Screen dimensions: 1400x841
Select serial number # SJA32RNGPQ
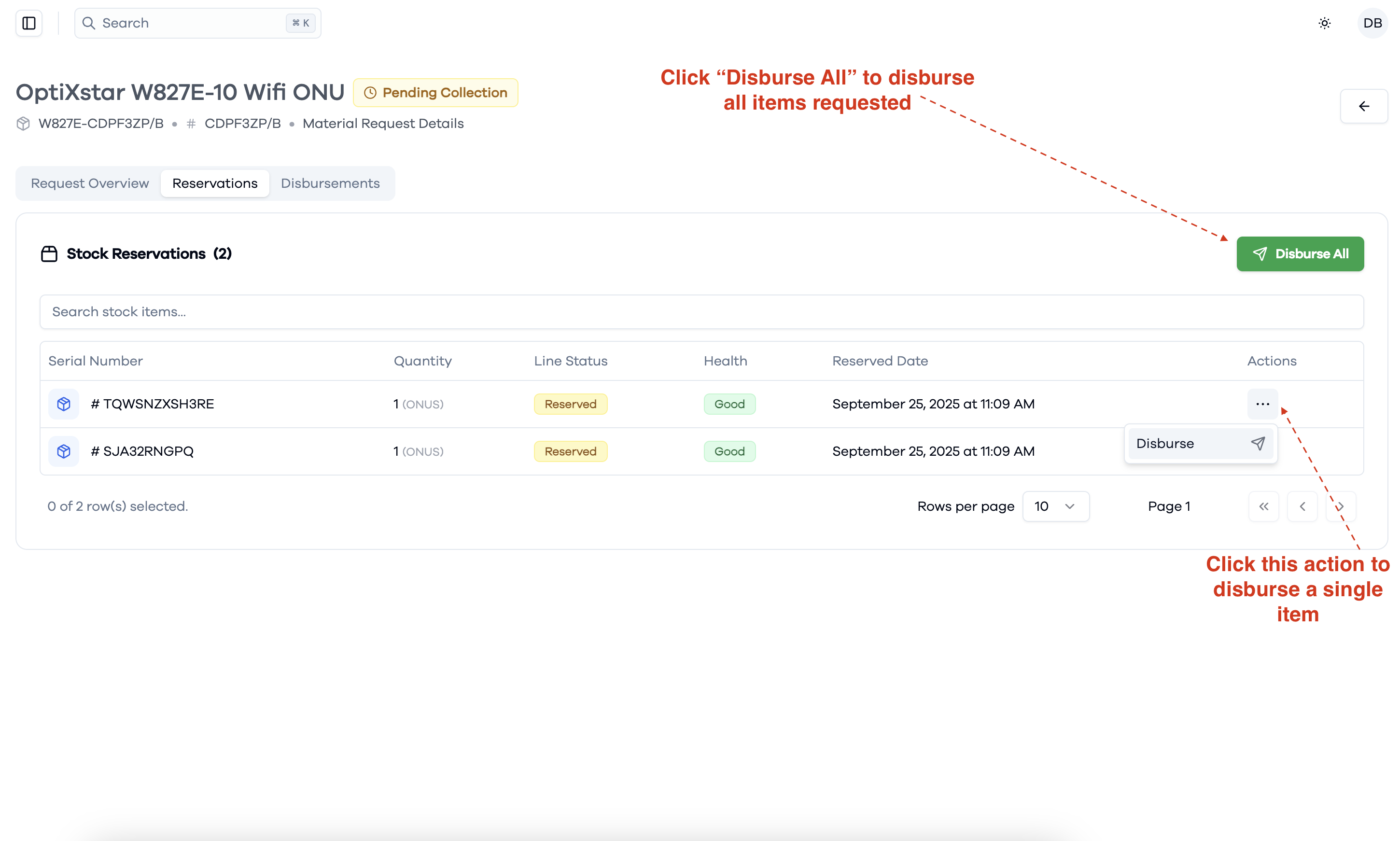click(x=142, y=451)
